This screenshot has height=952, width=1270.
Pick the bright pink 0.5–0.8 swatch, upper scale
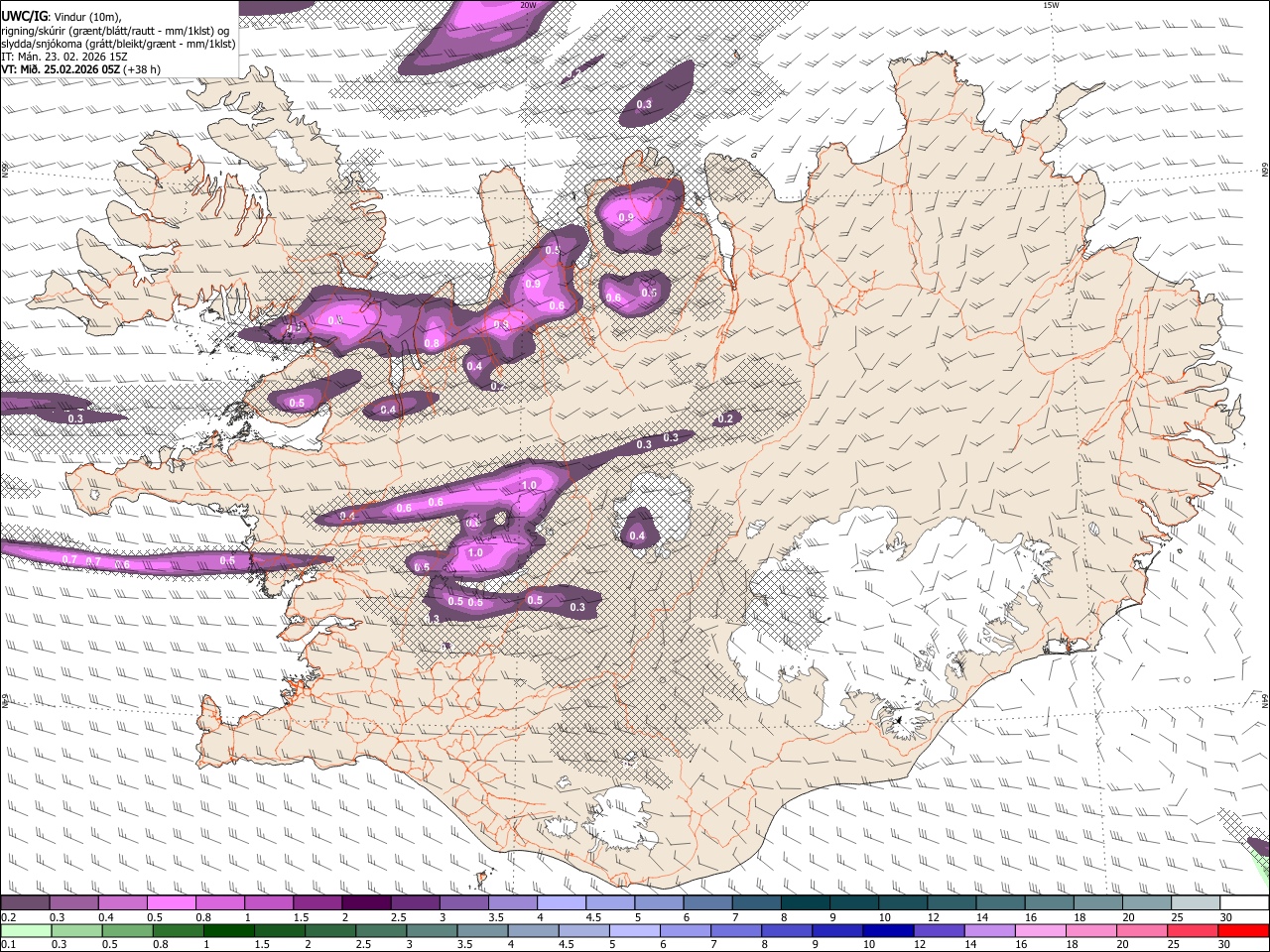[x=172, y=903]
